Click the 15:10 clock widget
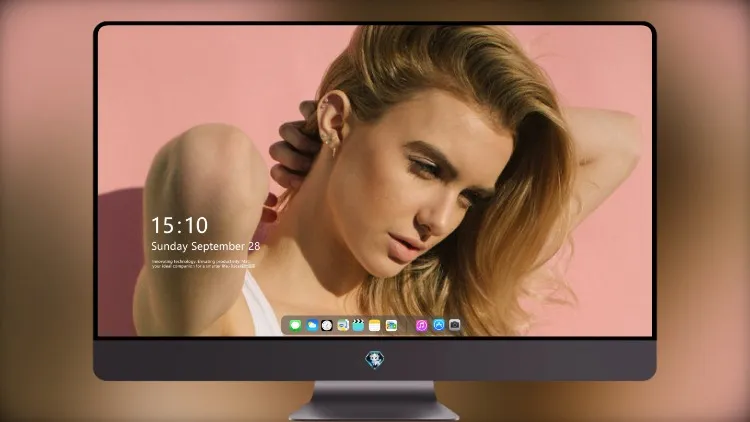The height and width of the screenshot is (422, 750). coord(179,225)
